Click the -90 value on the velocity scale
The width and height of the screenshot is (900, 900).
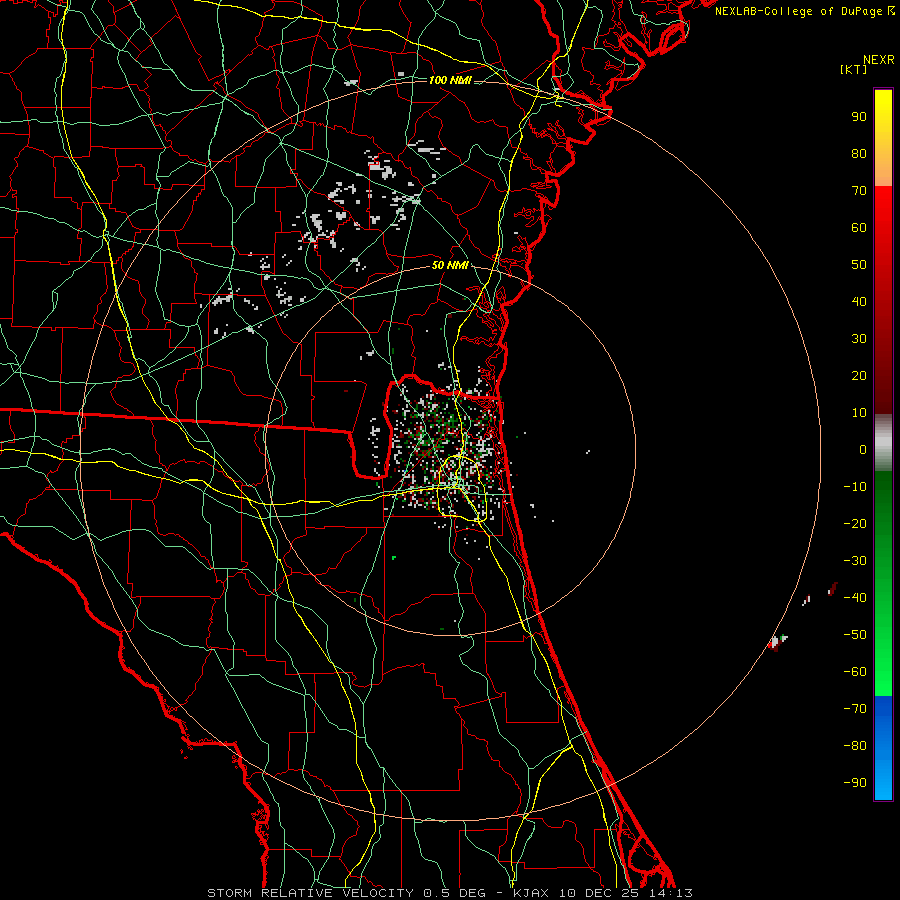[x=855, y=783]
